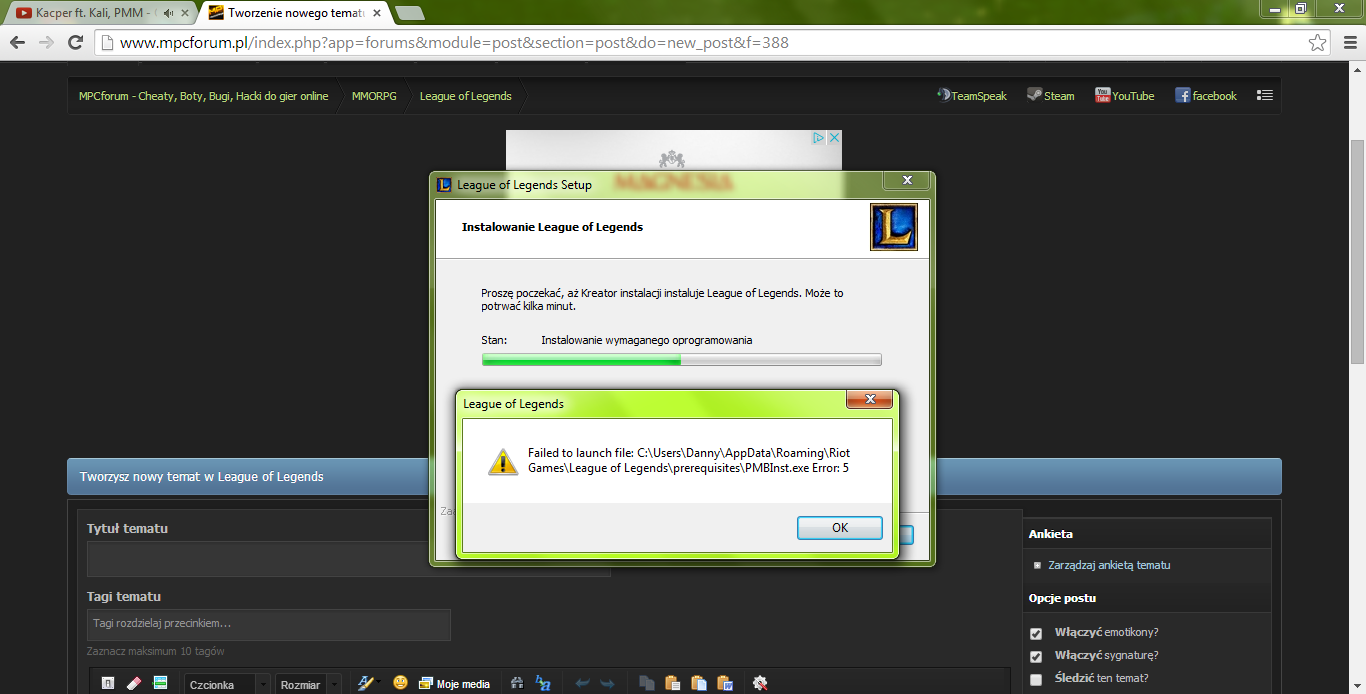The height and width of the screenshot is (694, 1366).
Task: Open the Rozmiar size dropdown
Action: click(309, 684)
